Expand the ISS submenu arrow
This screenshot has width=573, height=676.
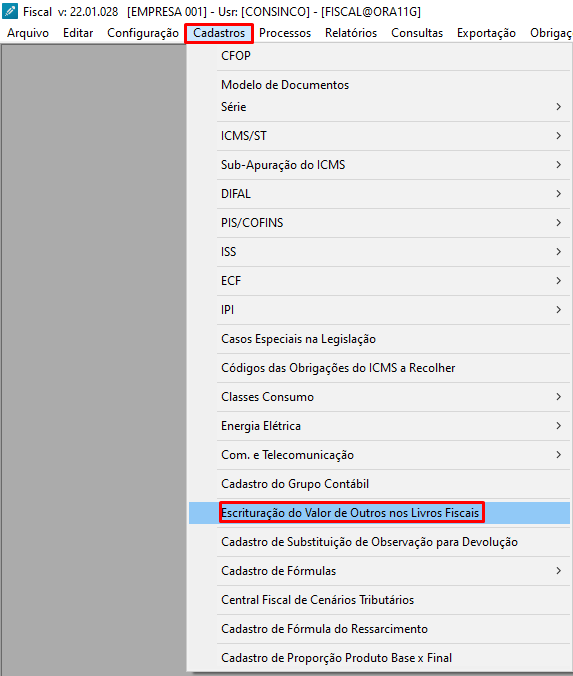pyautogui.click(x=558, y=252)
